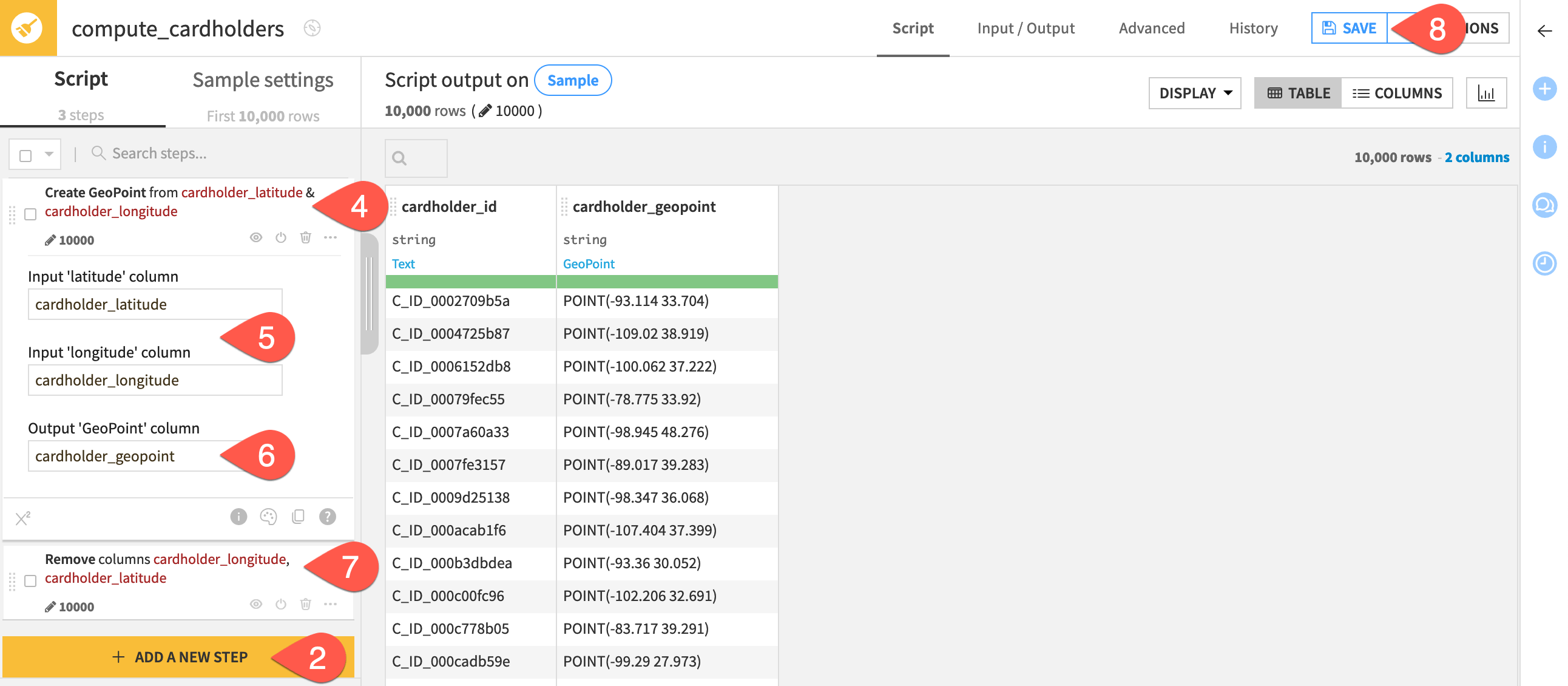1568x686 pixels.
Task: Open the timeline clock icon in sidebar
Action: 1544,263
